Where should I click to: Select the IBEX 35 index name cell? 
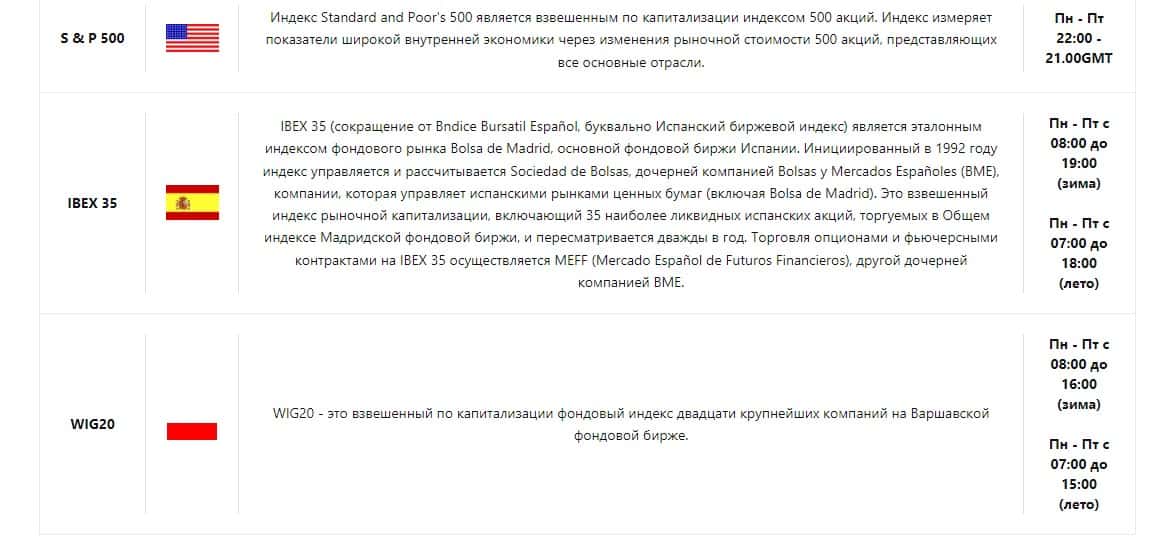click(92, 203)
